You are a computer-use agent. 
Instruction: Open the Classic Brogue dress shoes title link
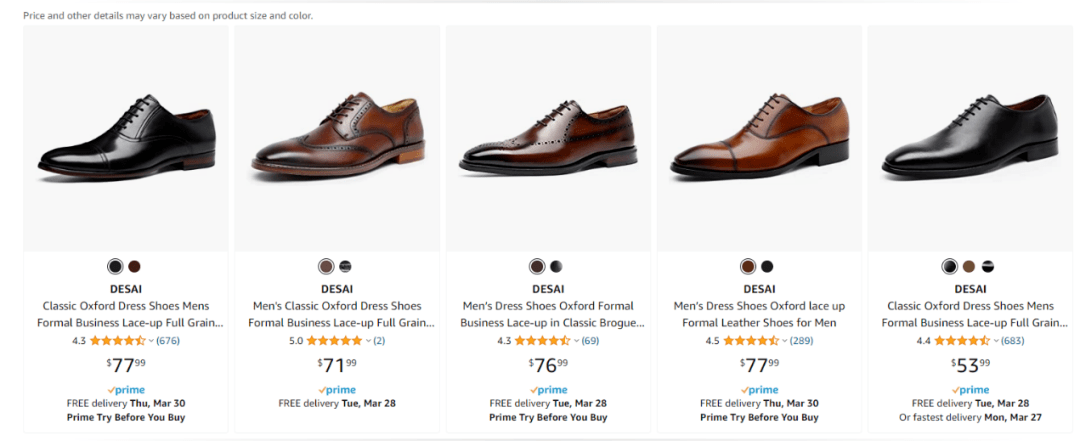[548, 314]
